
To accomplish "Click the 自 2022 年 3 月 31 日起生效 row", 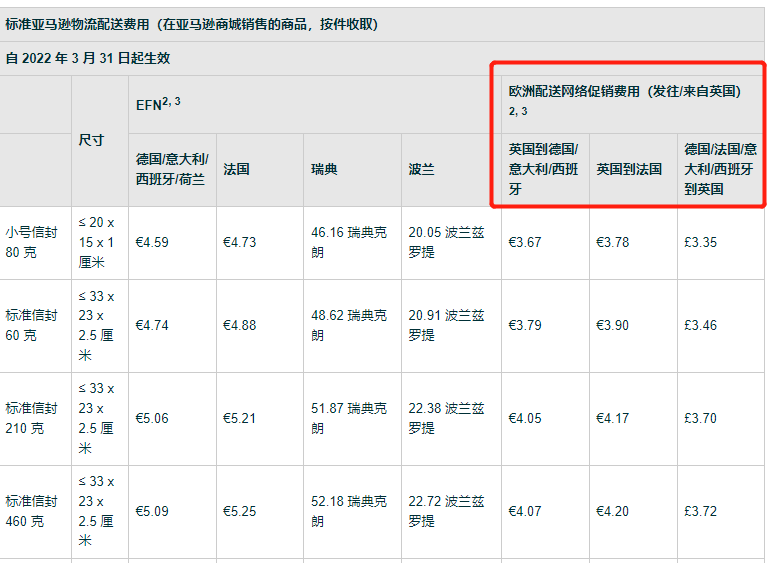I will 88,58.
